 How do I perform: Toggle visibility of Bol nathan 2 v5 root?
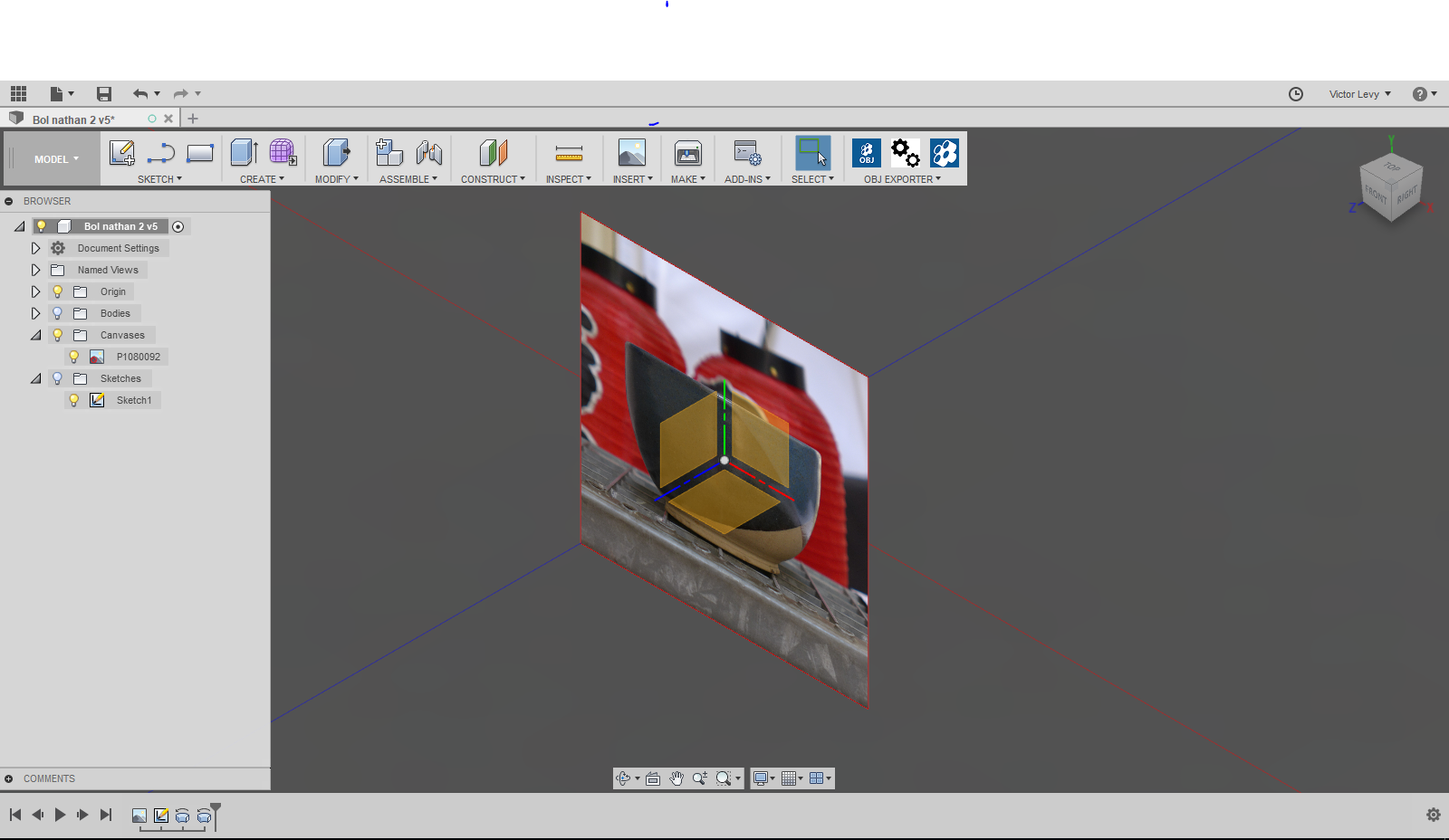pyautogui.click(x=42, y=226)
